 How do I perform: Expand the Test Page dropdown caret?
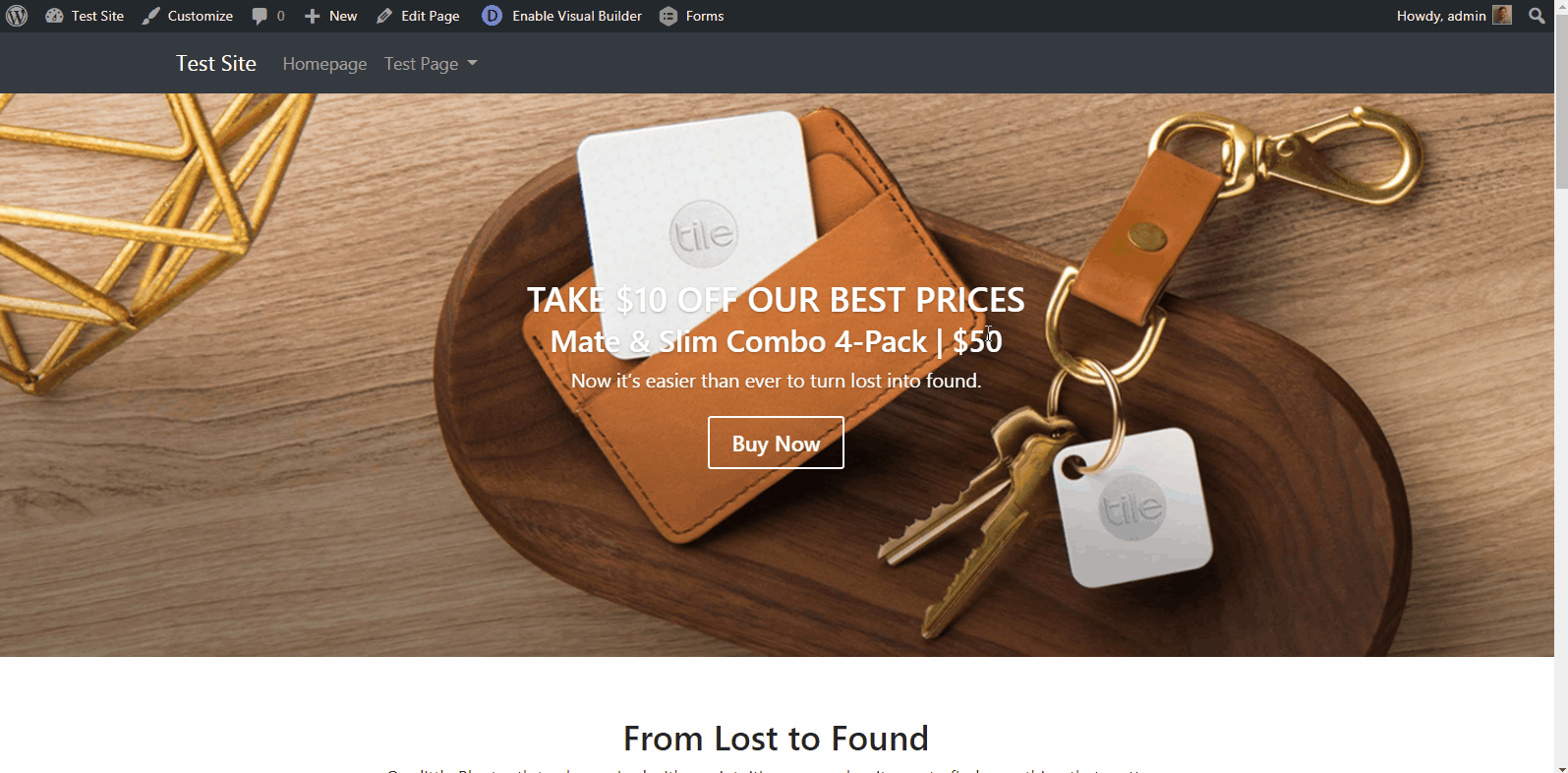472,63
